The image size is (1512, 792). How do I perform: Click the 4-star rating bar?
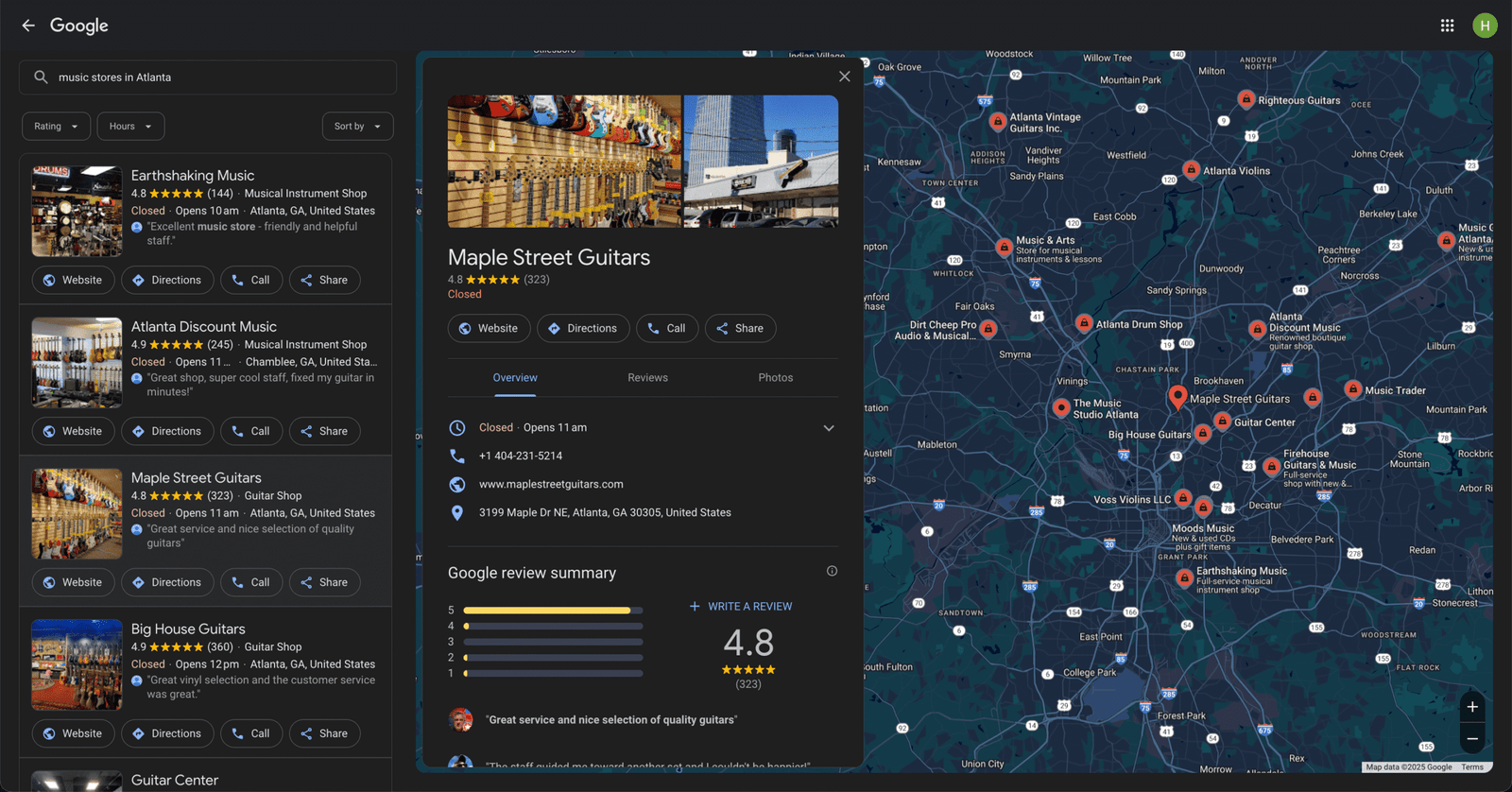[553, 626]
